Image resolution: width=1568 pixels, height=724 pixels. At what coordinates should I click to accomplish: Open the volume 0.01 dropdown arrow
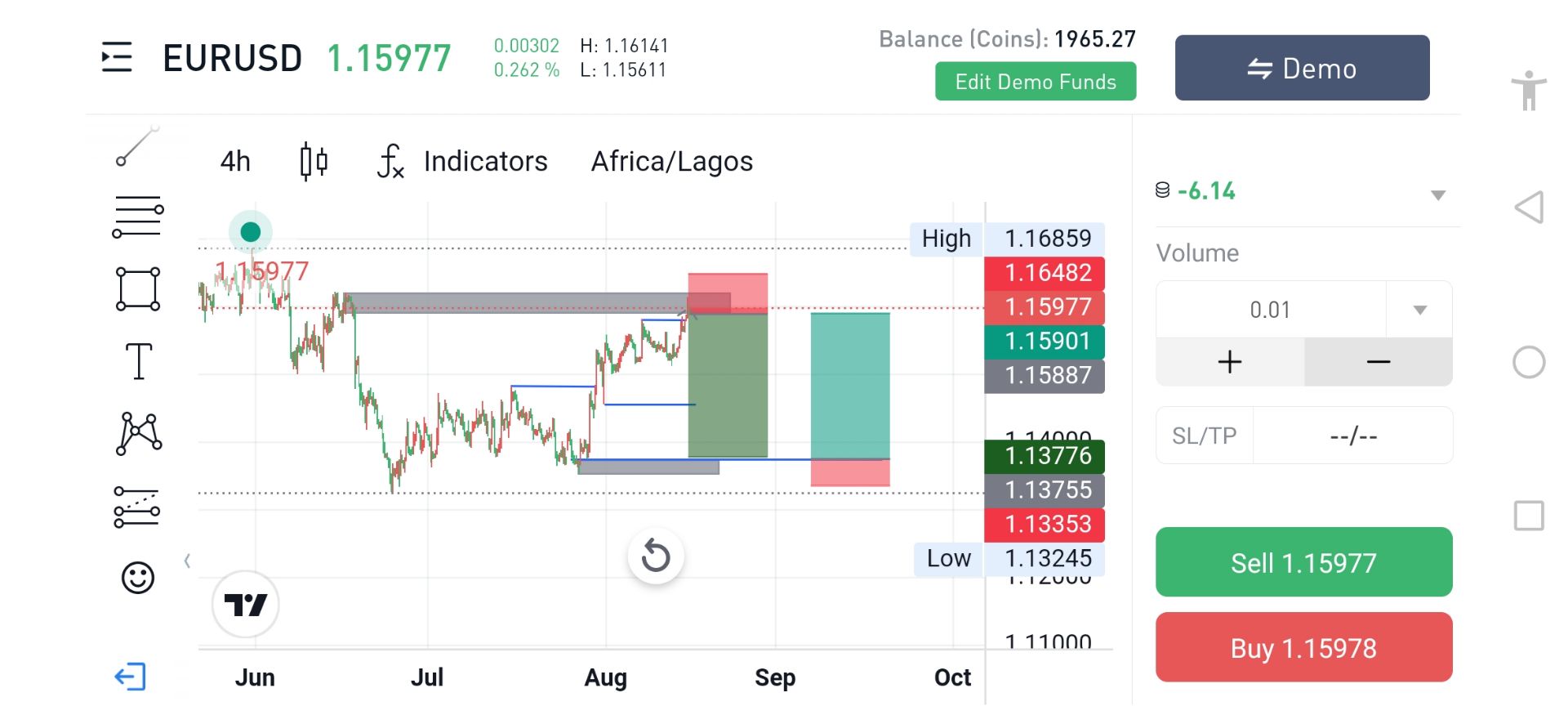(1420, 310)
